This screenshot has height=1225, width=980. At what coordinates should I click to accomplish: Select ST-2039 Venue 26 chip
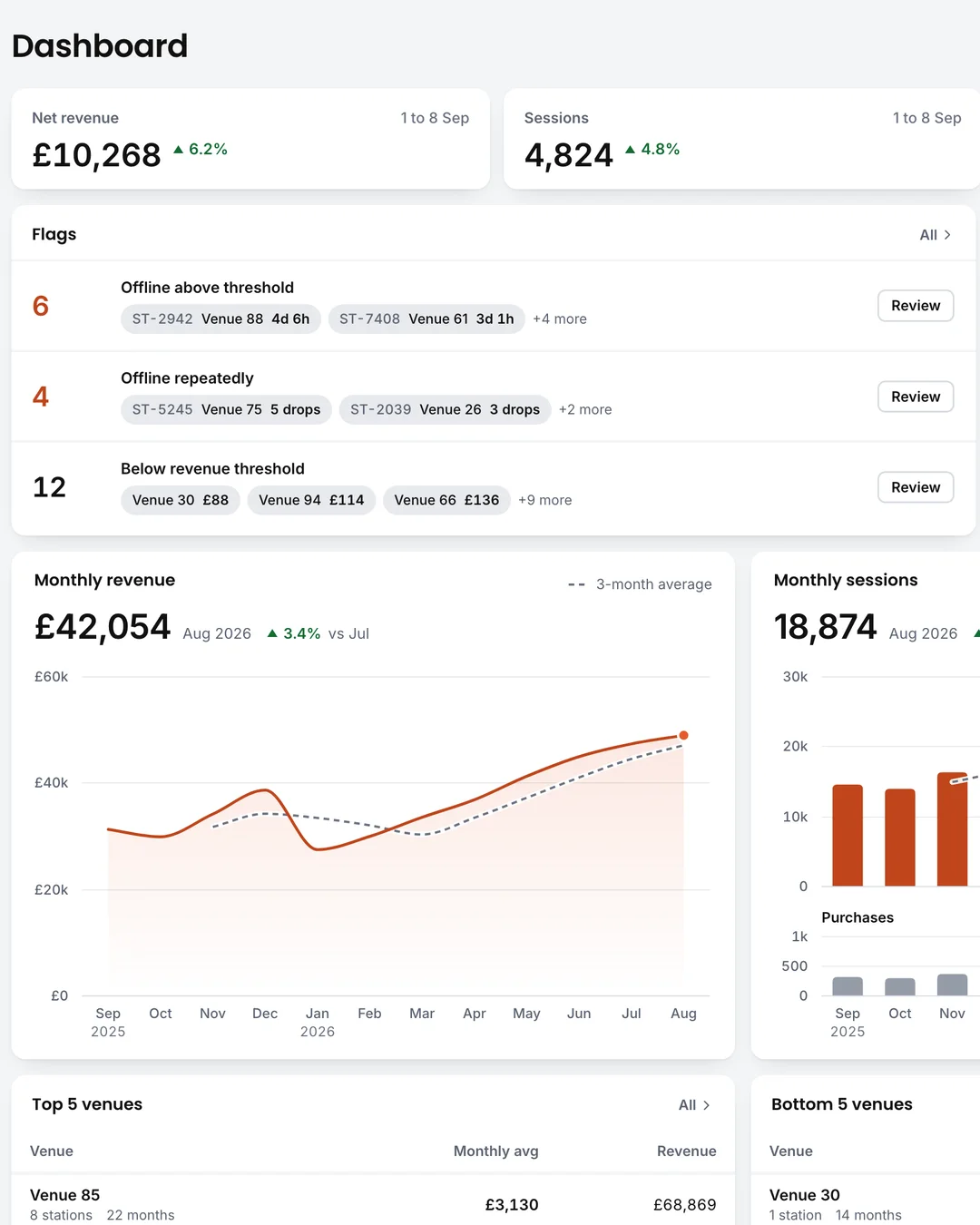(x=445, y=409)
